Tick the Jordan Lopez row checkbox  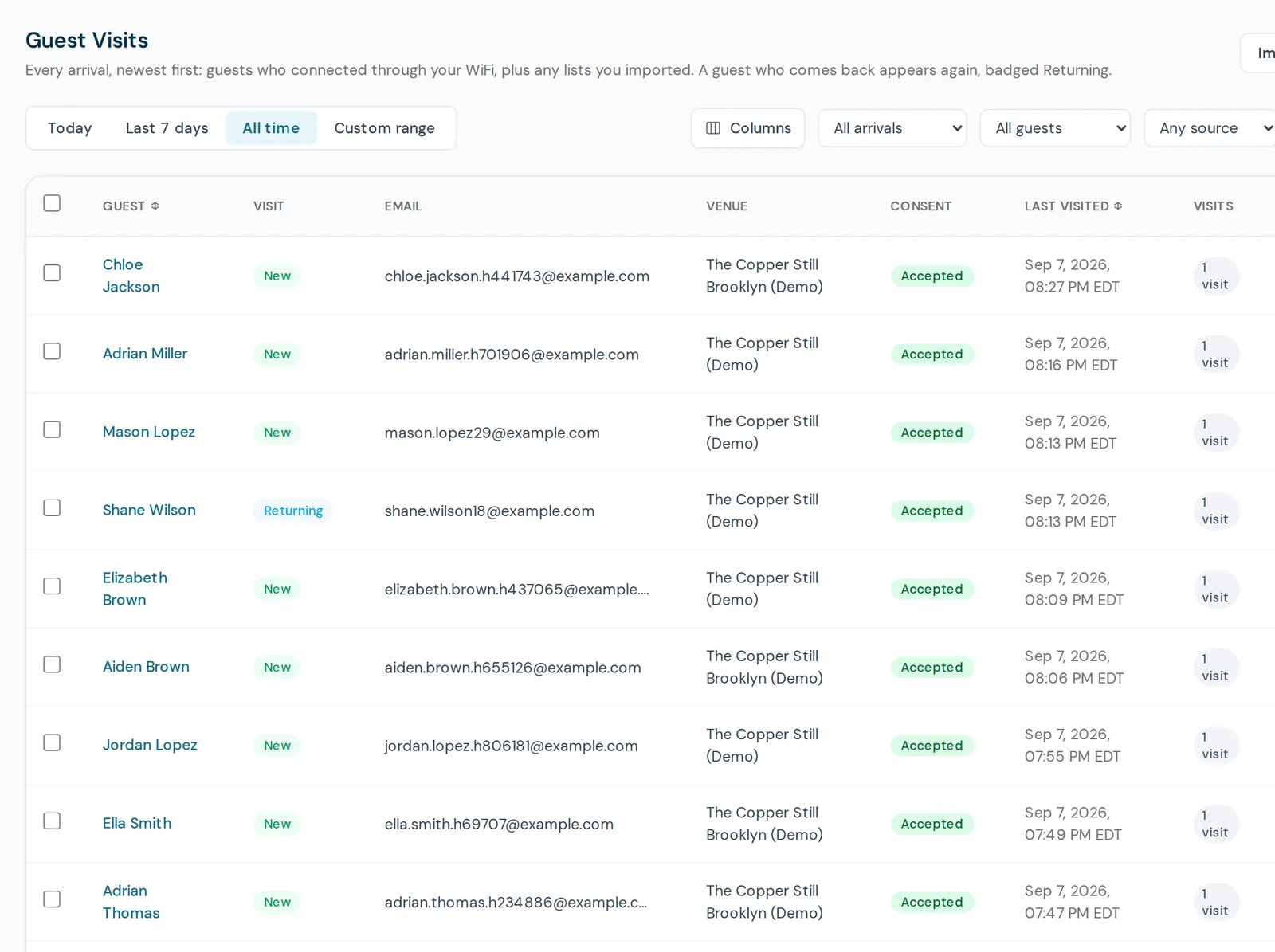point(52,742)
